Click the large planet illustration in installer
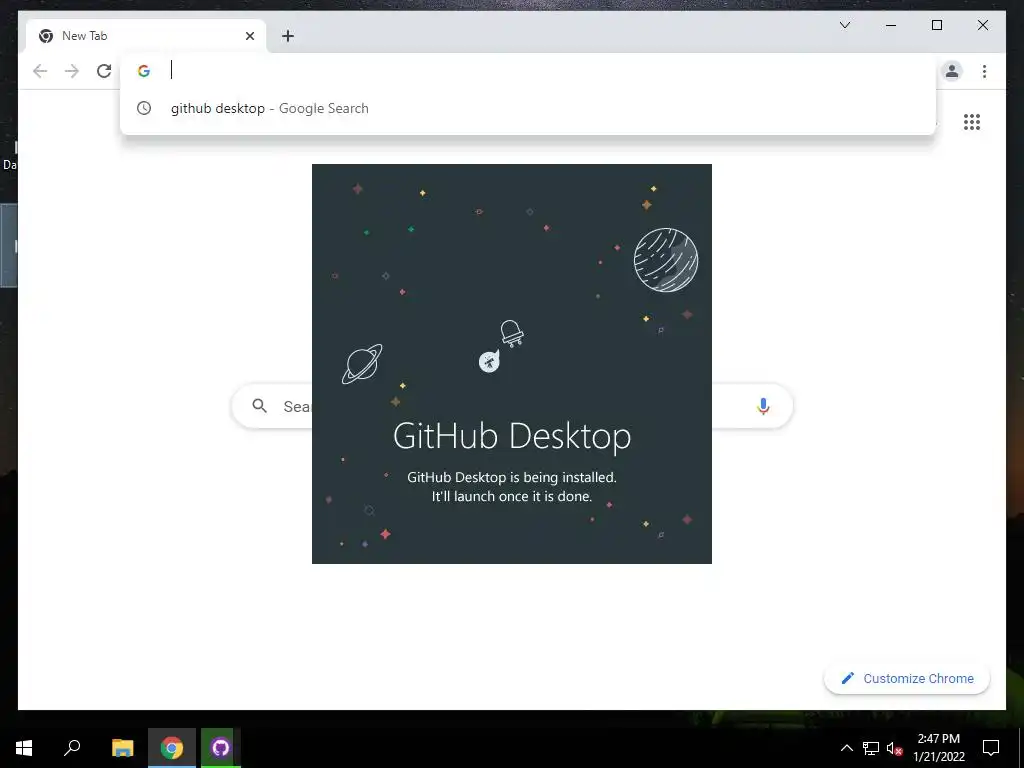The width and height of the screenshot is (1024, 768). click(x=666, y=260)
